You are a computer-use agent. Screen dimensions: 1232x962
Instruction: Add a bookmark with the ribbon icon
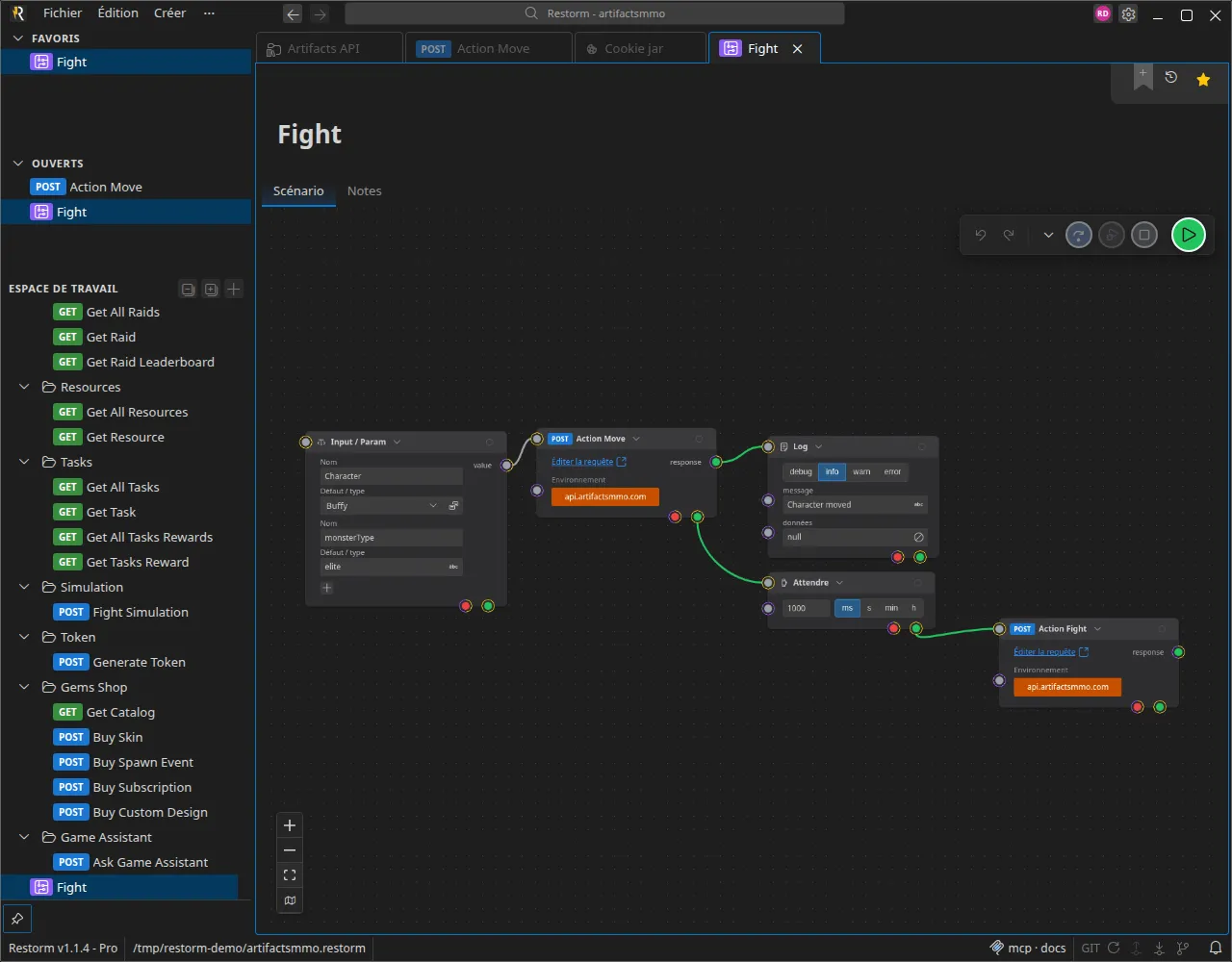[1142, 77]
